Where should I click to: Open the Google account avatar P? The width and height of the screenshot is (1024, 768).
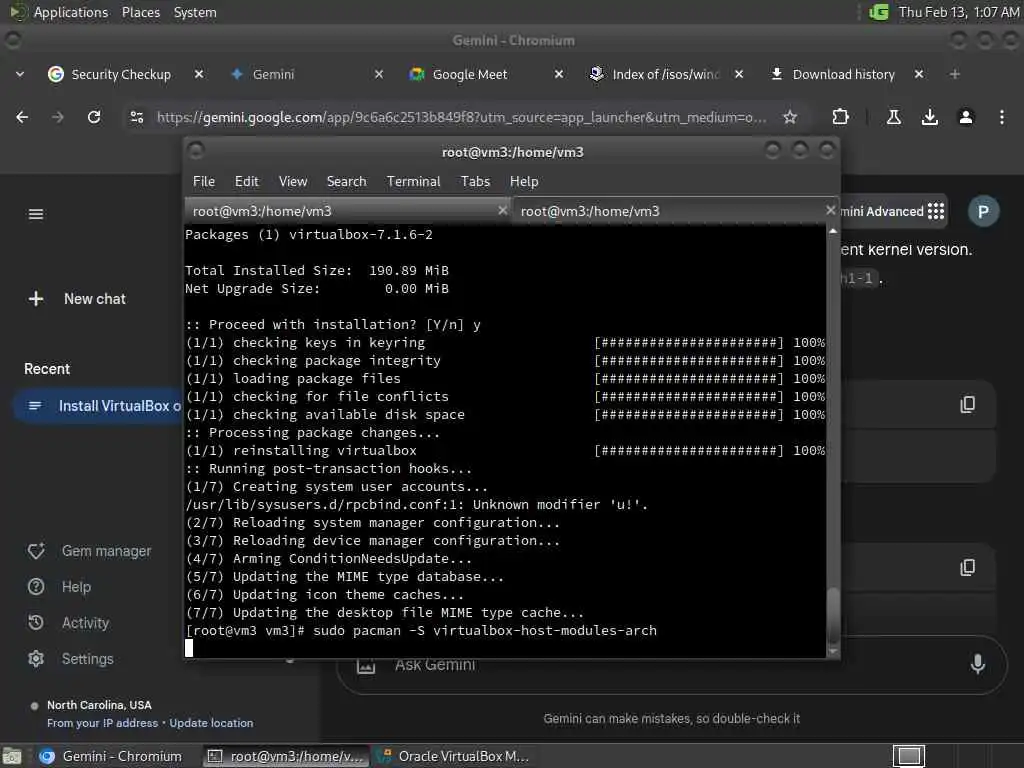pos(984,212)
